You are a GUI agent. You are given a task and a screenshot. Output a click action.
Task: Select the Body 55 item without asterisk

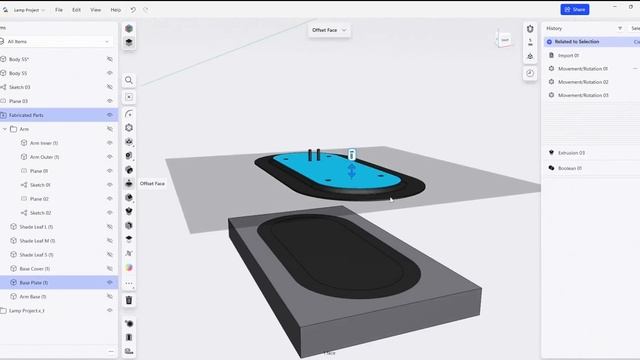18,73
